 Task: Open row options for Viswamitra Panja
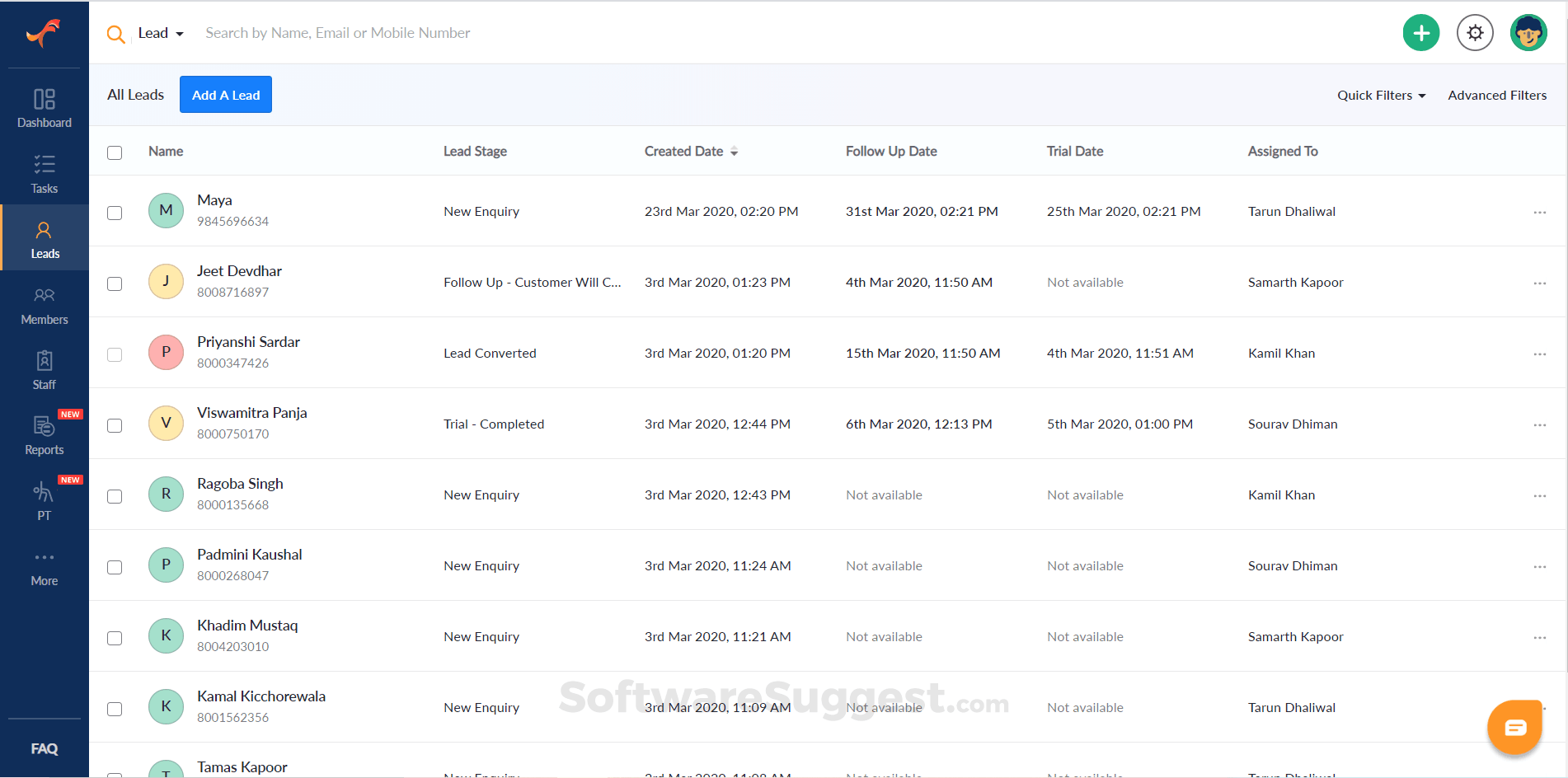point(1539,424)
